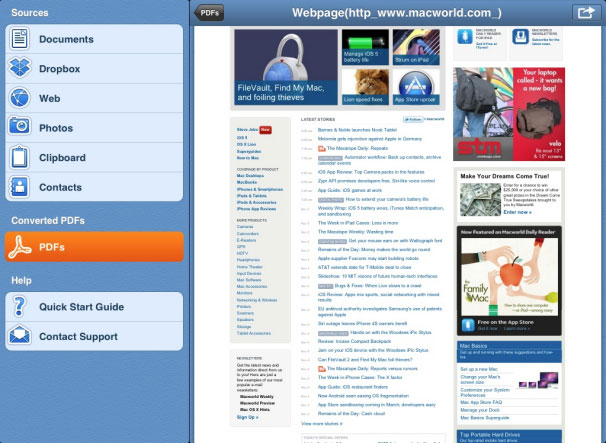Select the Clipboard label in Sources
This screenshot has width=606, height=443.
point(62,158)
